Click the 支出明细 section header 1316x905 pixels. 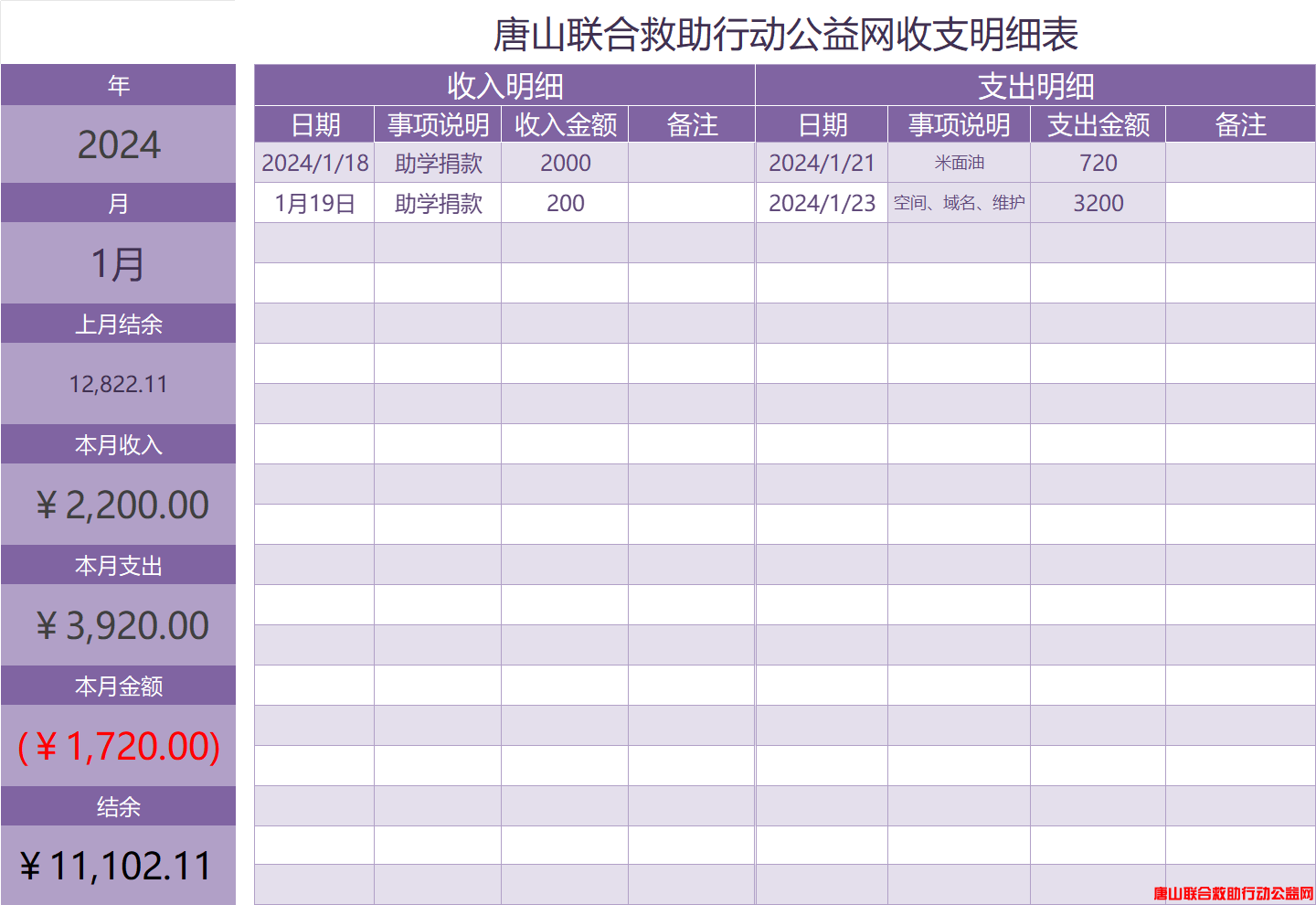coord(1035,86)
